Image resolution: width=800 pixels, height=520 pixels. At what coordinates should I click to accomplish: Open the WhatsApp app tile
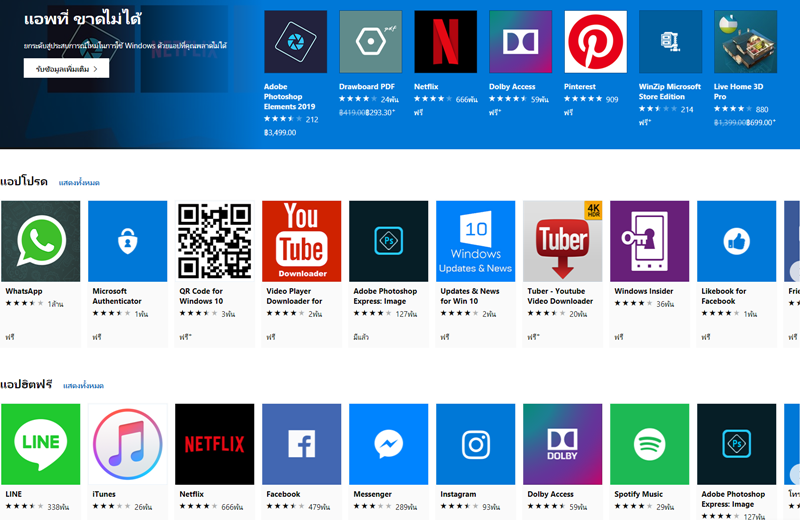pos(41,241)
